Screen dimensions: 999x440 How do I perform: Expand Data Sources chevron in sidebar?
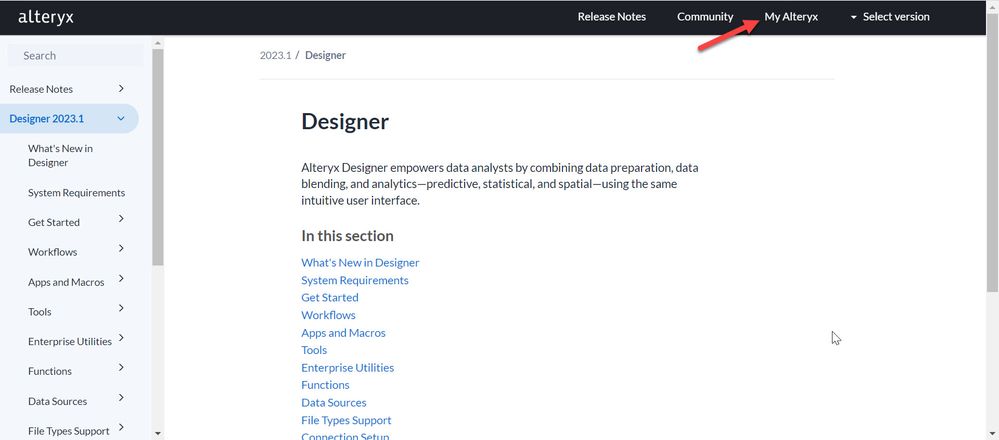(121, 397)
